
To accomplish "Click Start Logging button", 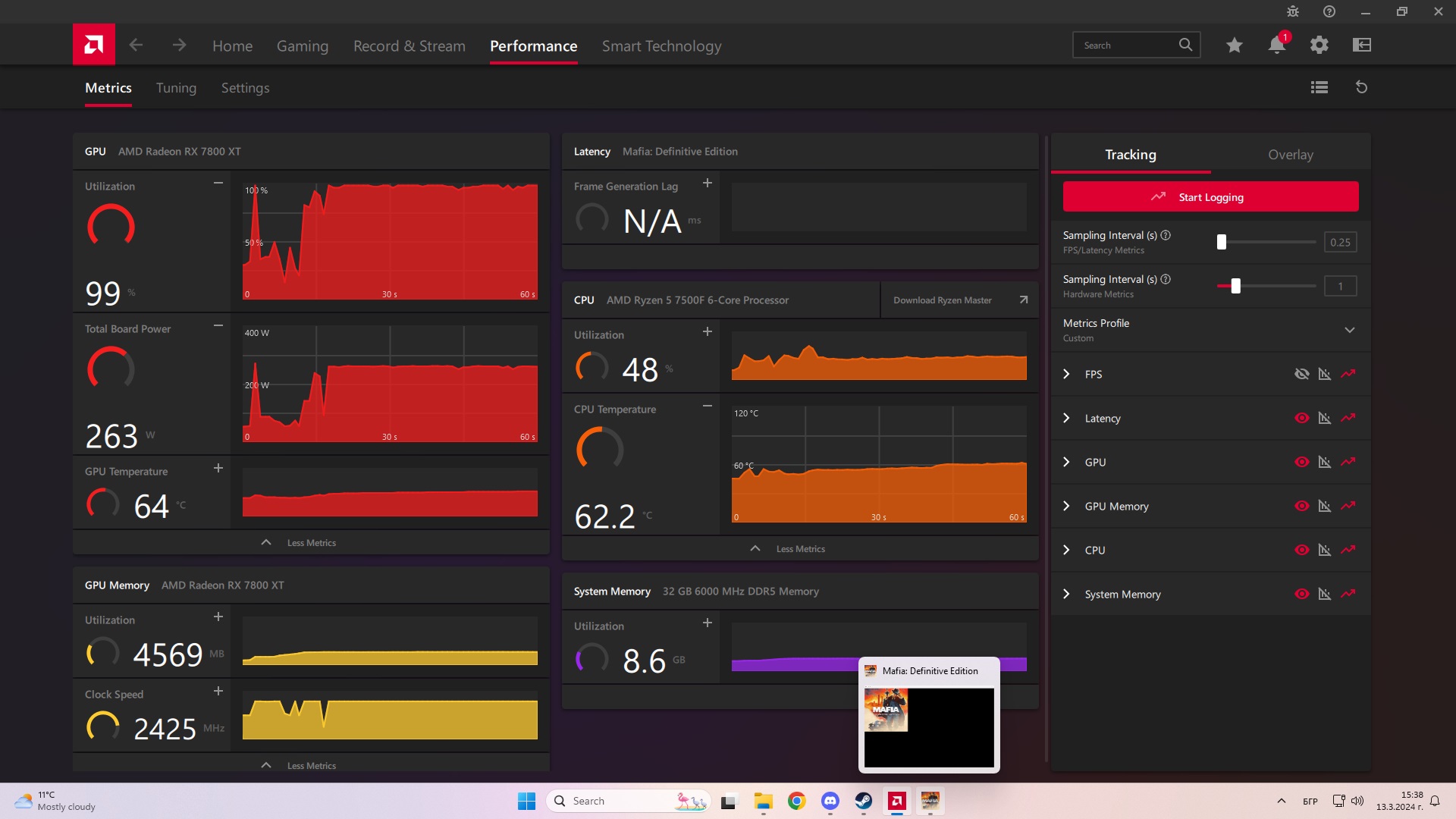I will (x=1210, y=197).
